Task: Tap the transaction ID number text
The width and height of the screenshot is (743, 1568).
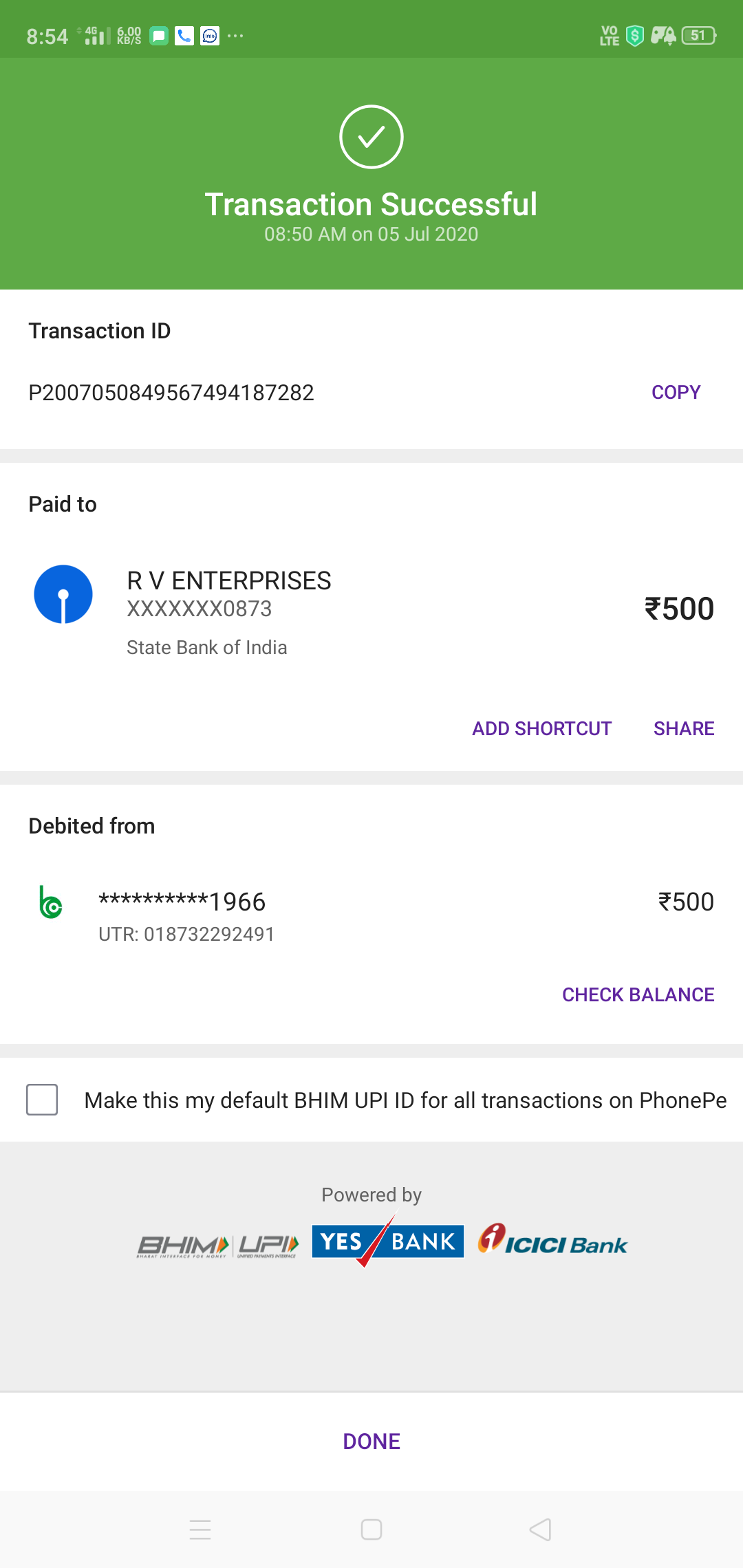Action: tap(171, 393)
